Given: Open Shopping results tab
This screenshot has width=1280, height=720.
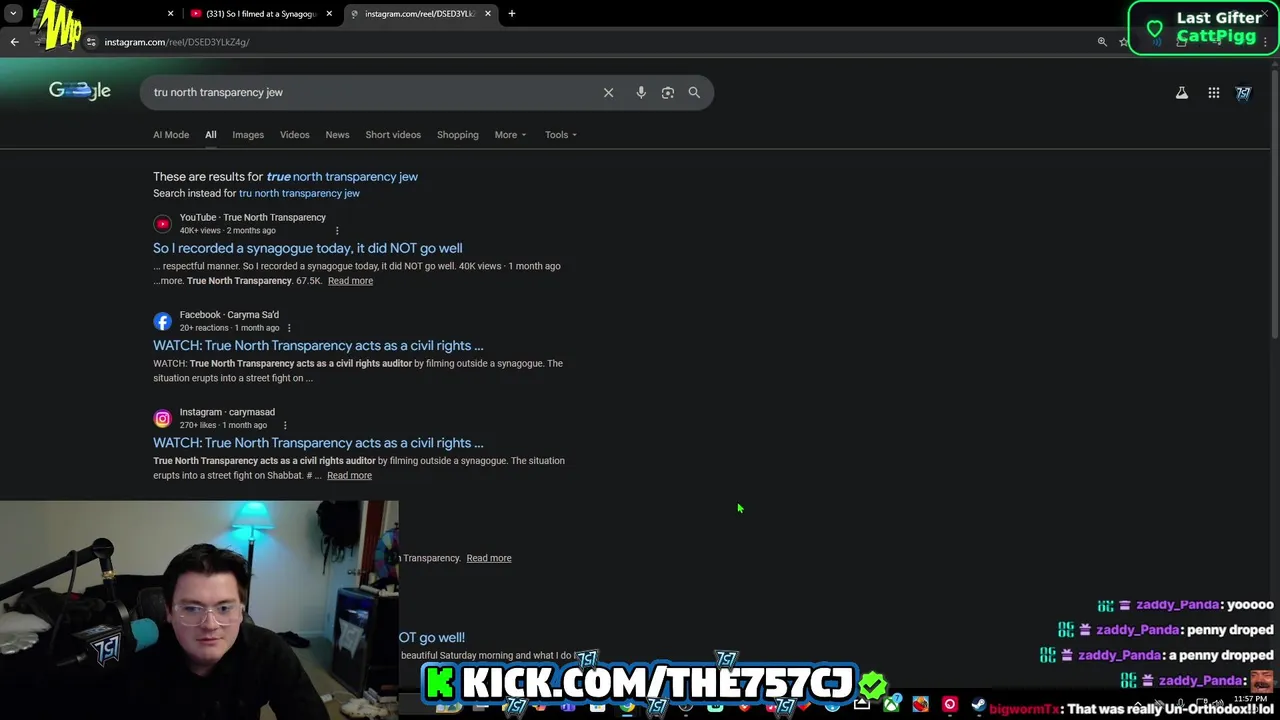Looking at the screenshot, I should click(x=458, y=135).
